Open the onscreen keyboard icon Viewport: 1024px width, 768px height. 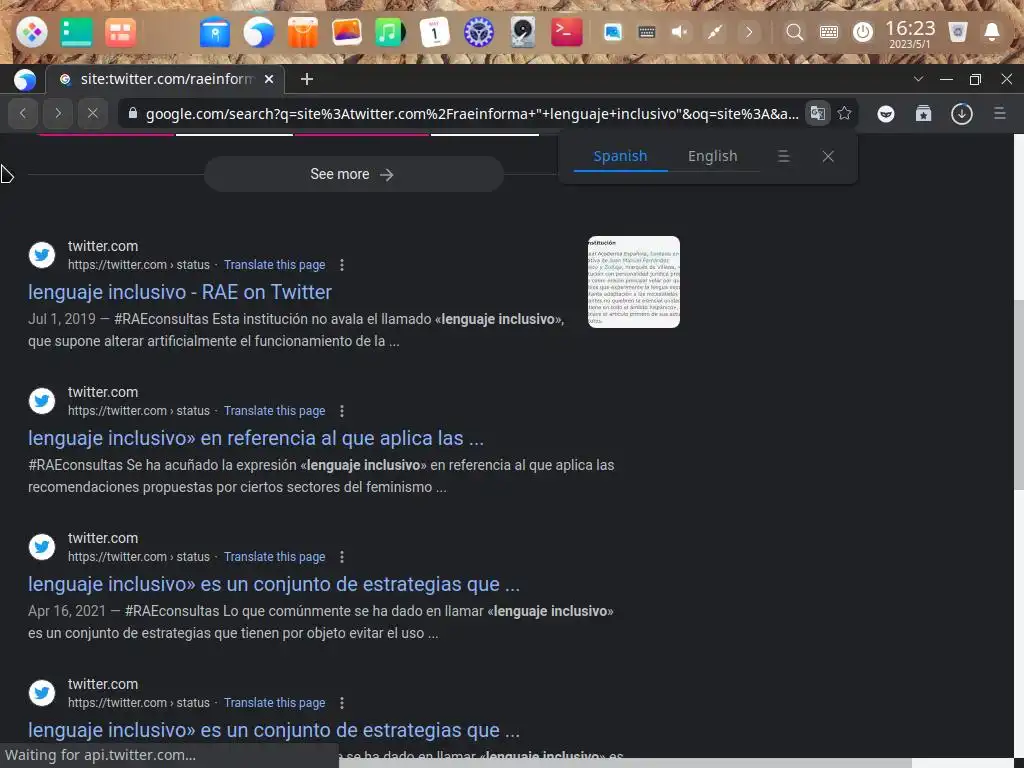pos(829,32)
